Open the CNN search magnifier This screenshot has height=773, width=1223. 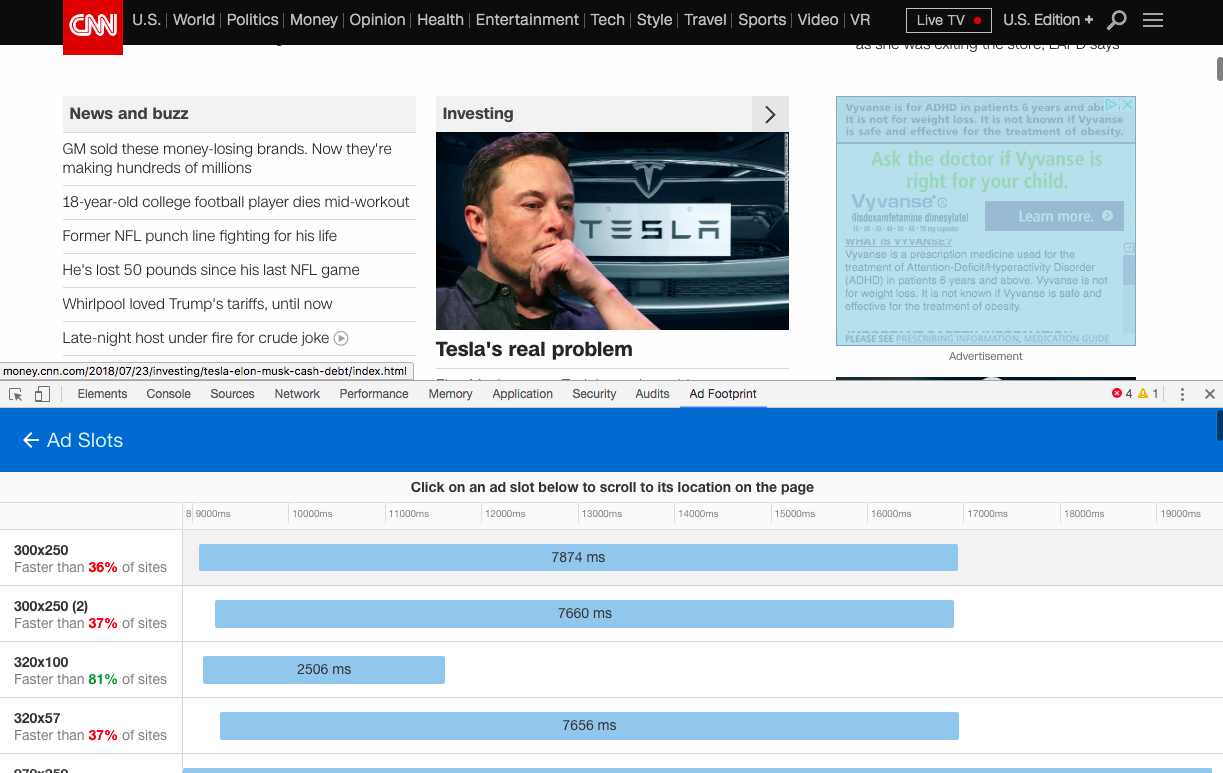(x=1117, y=20)
